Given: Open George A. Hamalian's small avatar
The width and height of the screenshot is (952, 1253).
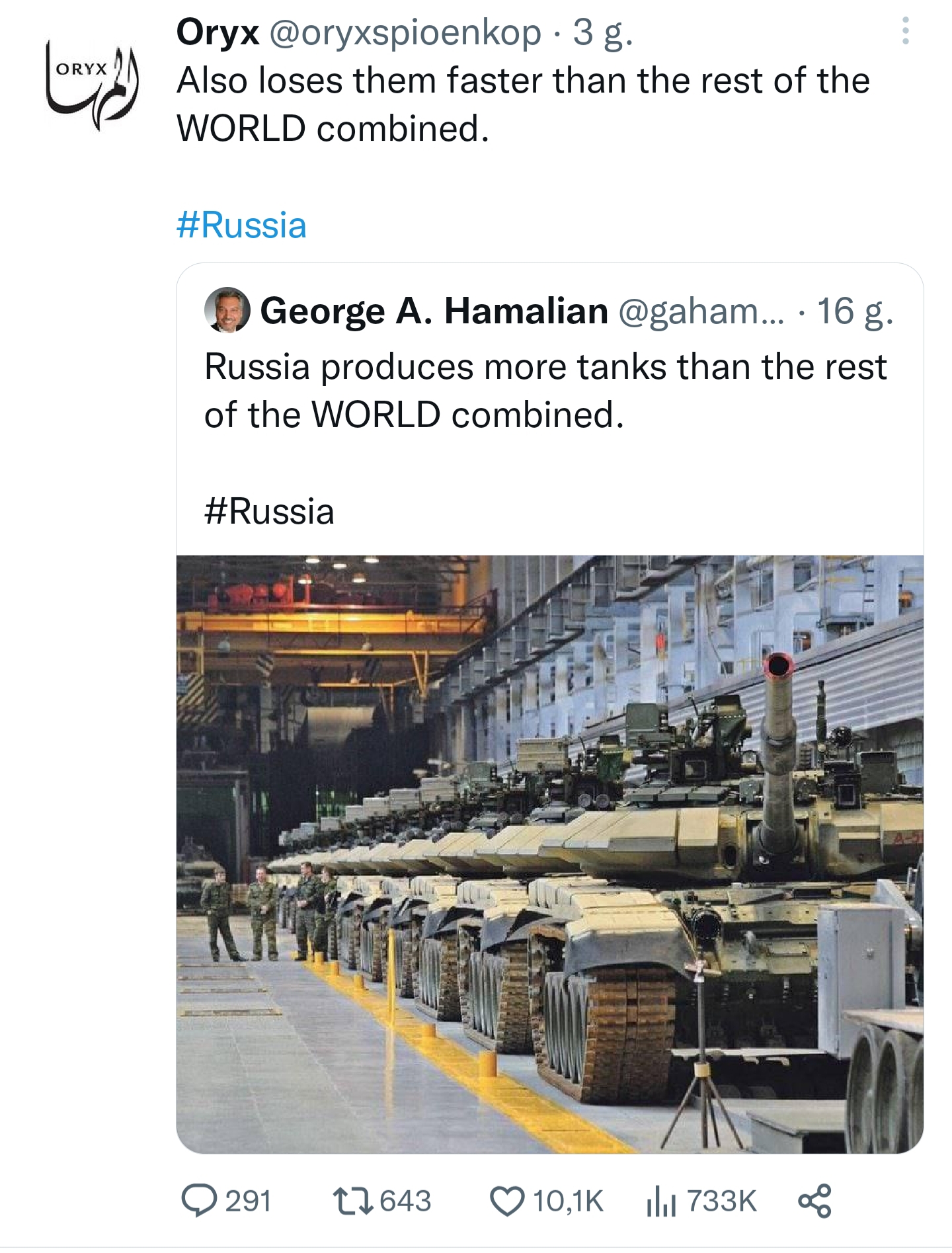Looking at the screenshot, I should 227,309.
